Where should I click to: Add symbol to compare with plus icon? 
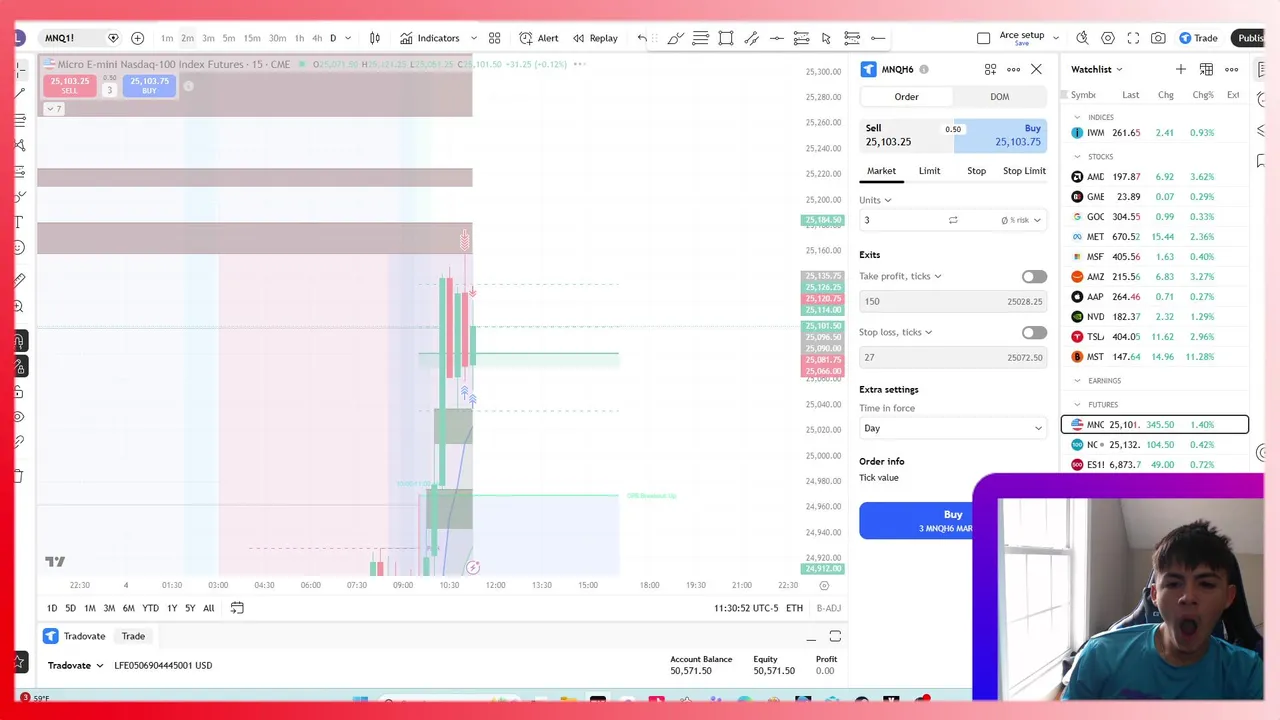tap(137, 38)
